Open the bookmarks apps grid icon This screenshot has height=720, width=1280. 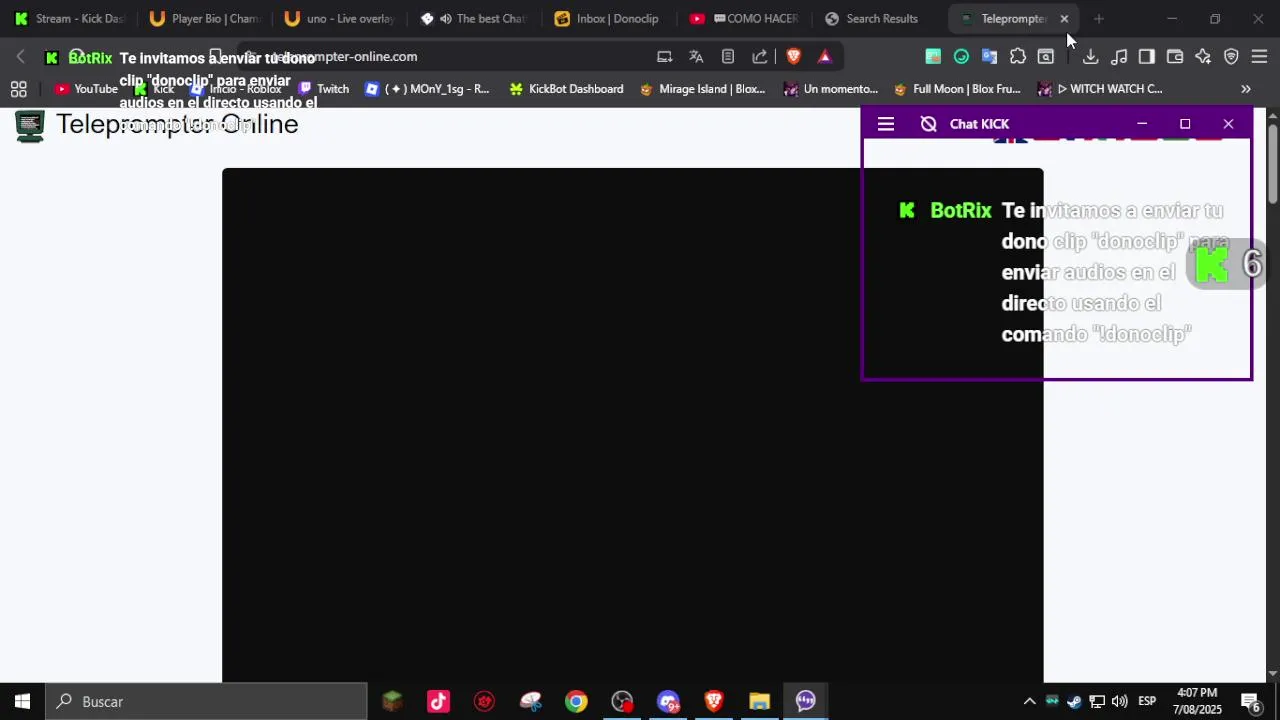pos(18,89)
